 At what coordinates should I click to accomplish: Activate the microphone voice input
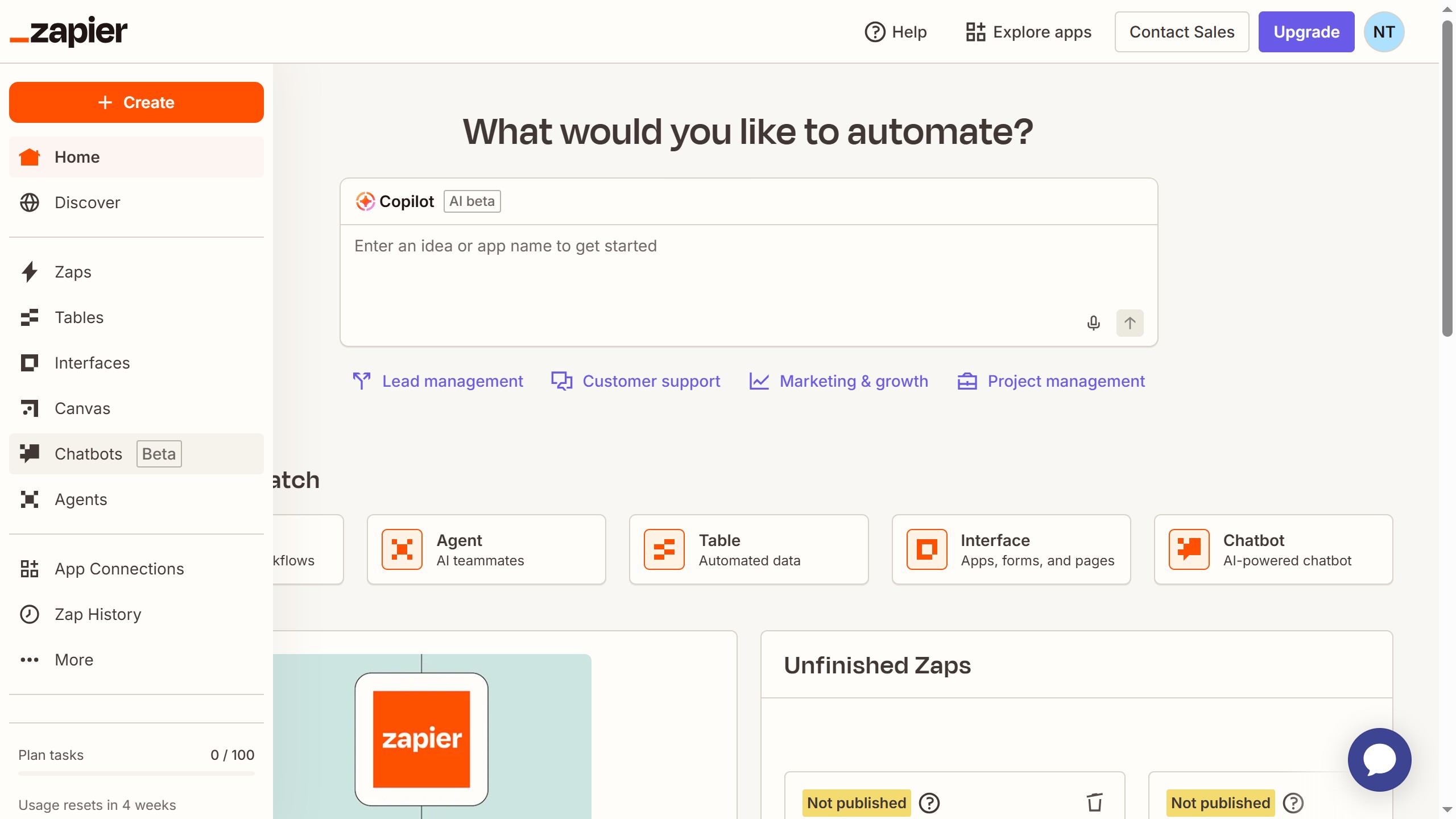point(1093,323)
